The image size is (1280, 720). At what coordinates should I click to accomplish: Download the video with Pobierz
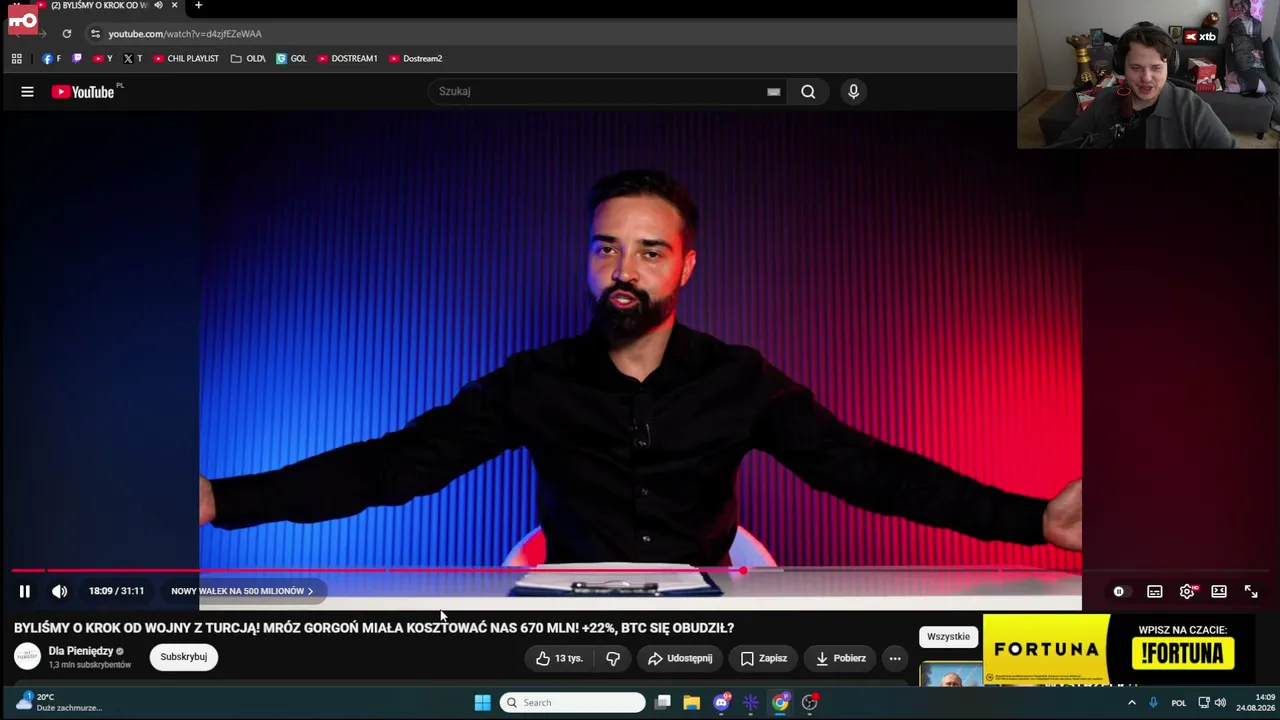[x=840, y=658]
